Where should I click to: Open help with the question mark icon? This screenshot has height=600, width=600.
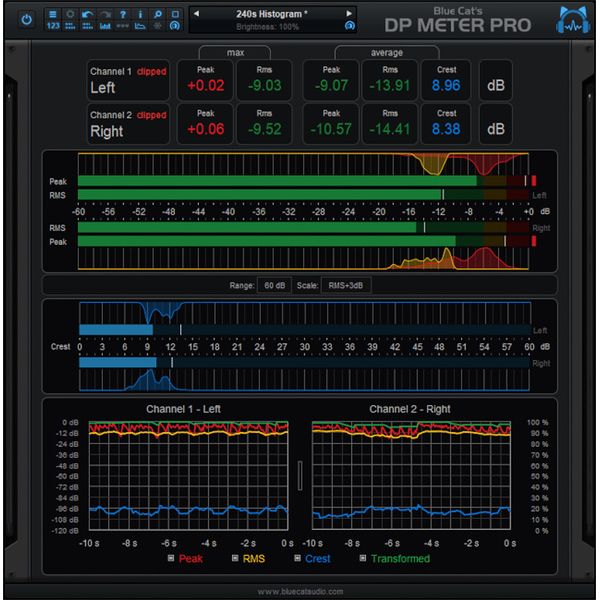(x=123, y=14)
